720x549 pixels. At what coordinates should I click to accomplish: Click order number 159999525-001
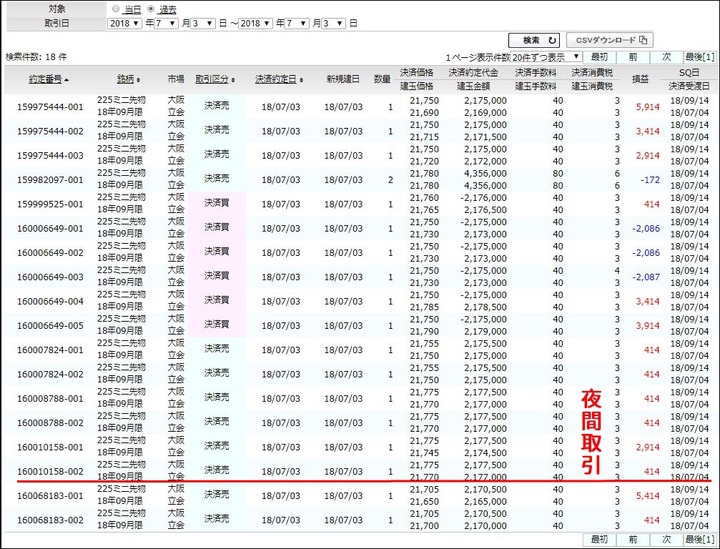(x=51, y=204)
